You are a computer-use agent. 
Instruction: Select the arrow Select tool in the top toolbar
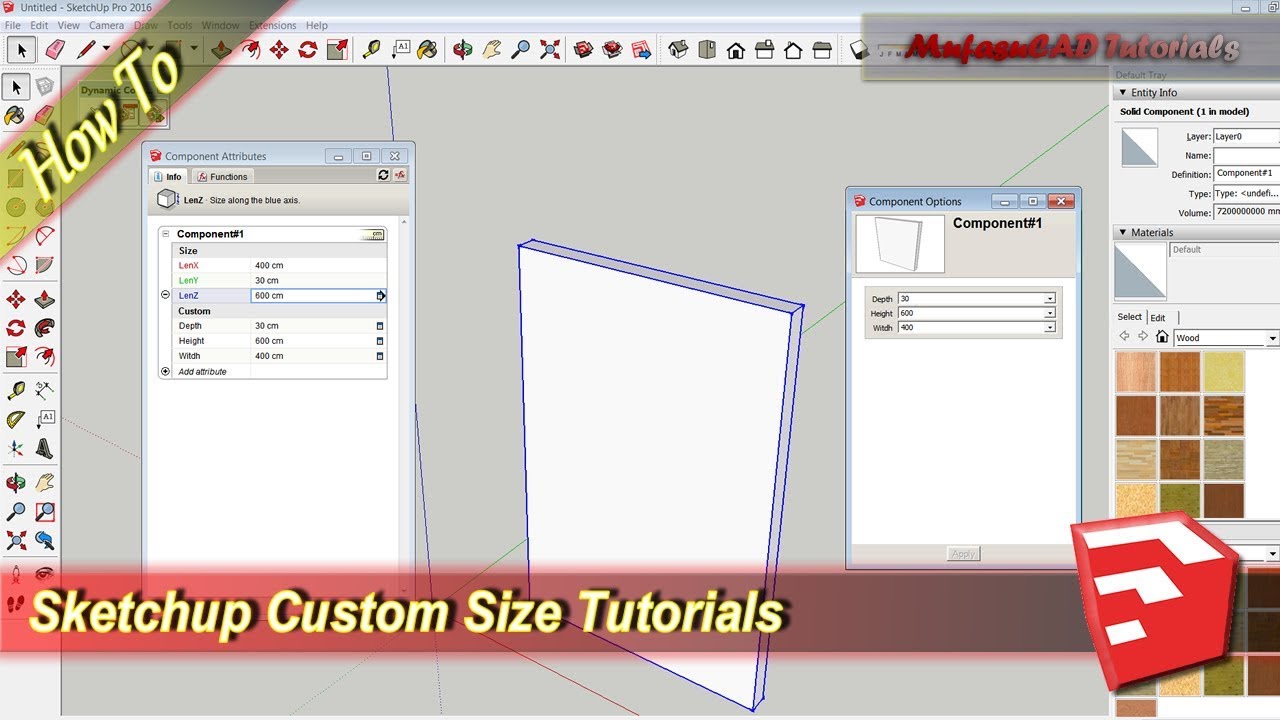(22, 49)
